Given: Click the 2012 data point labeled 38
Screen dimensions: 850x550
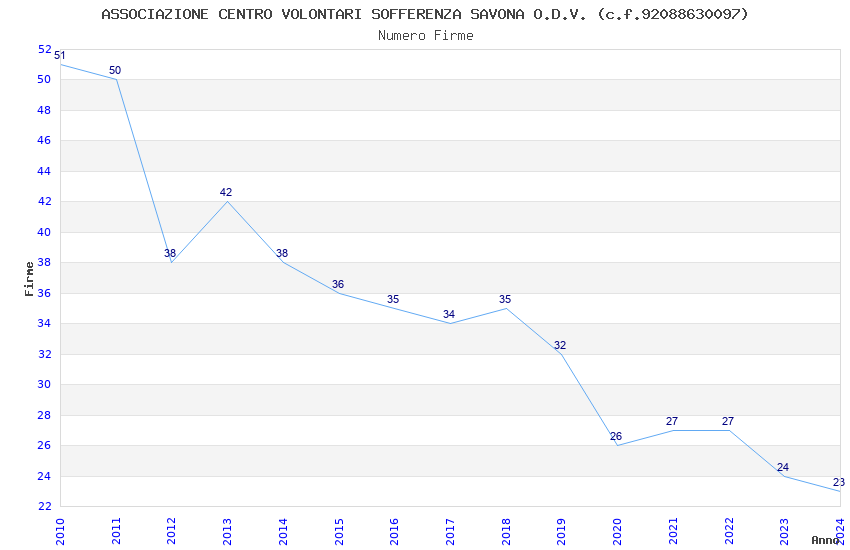Looking at the screenshot, I should [x=172, y=262].
